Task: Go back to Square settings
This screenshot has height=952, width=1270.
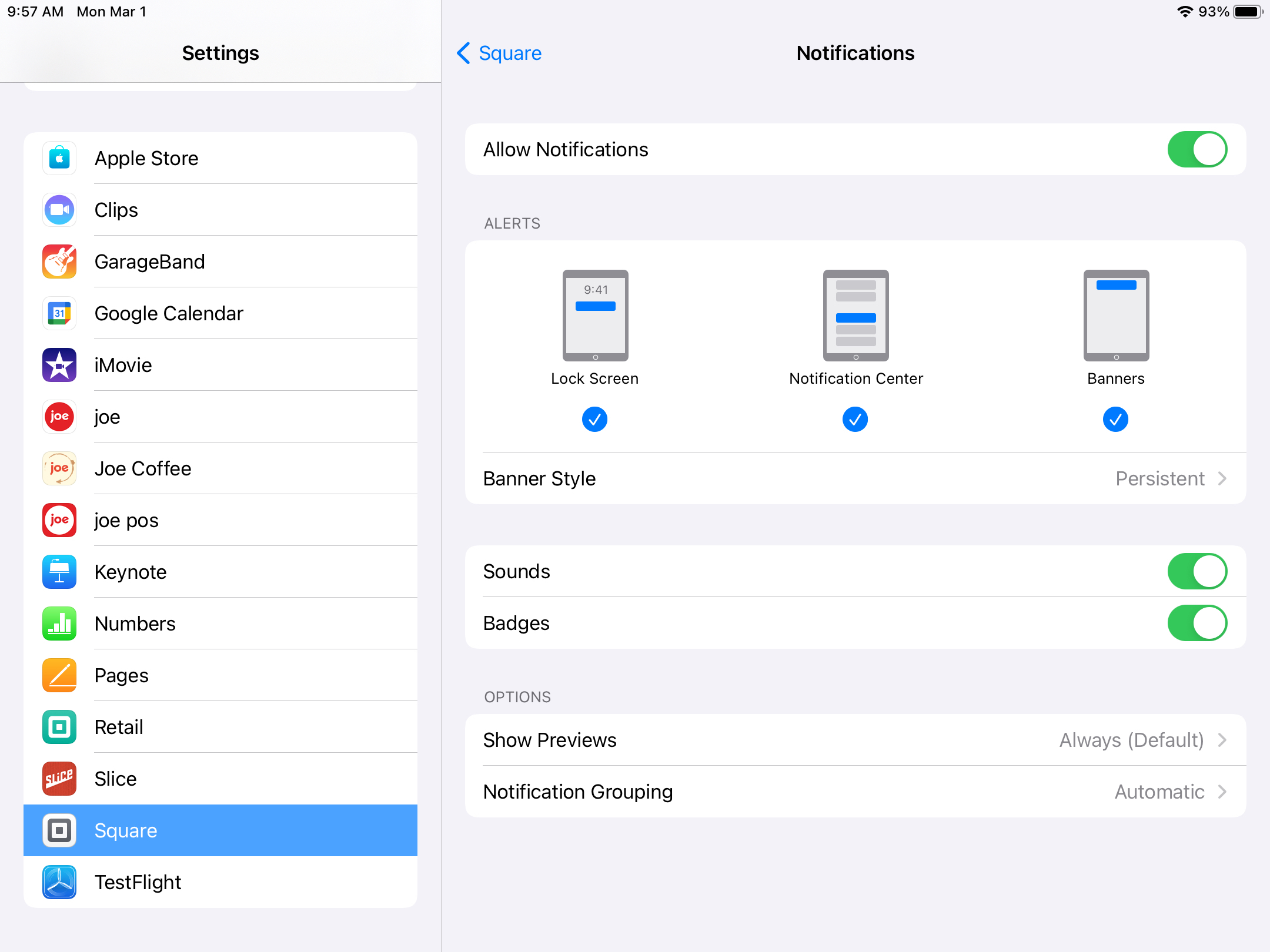Action: click(499, 53)
